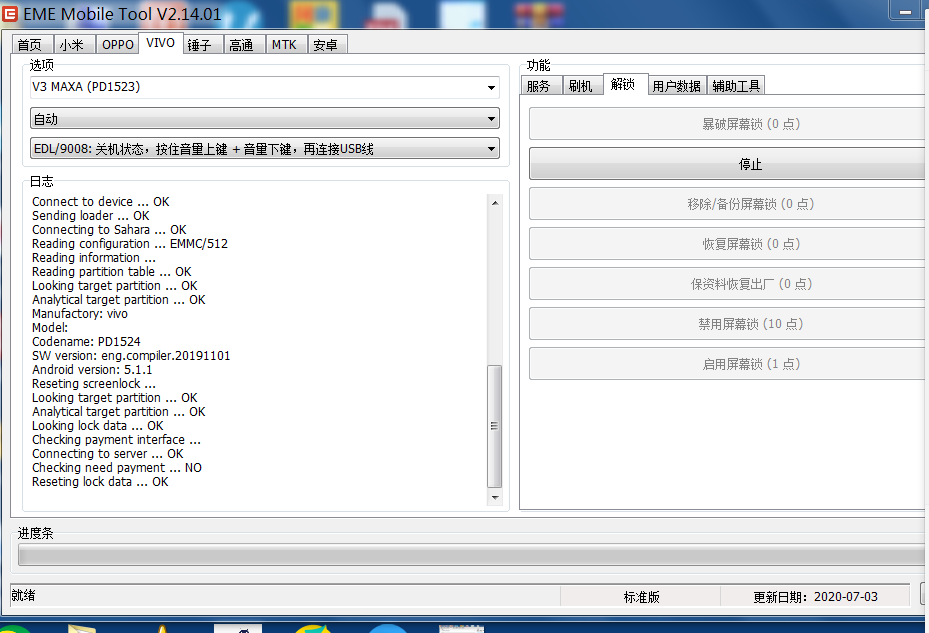Click the 标准版 status bar entry

pos(640,597)
